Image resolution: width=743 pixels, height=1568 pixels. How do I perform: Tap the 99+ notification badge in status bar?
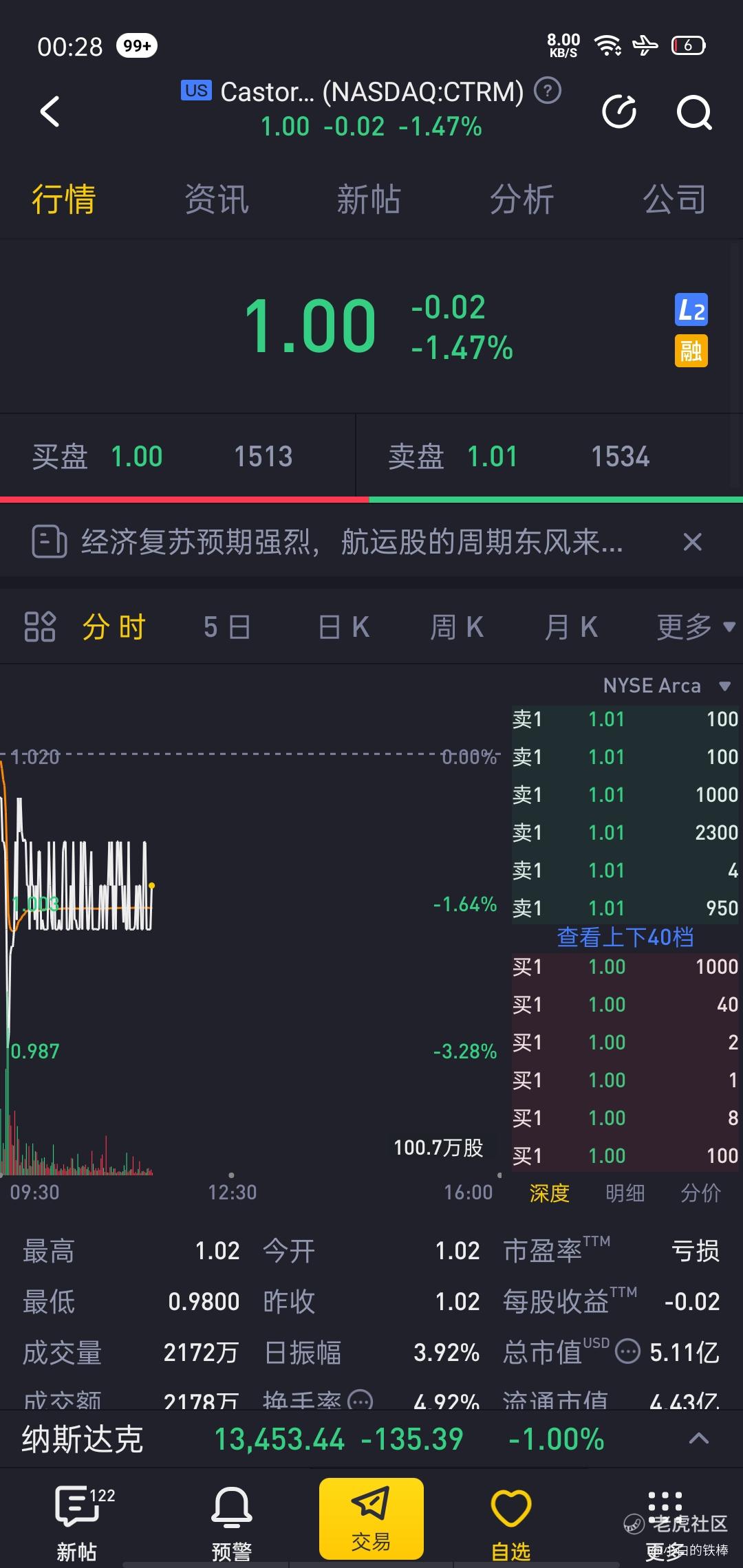tap(137, 45)
